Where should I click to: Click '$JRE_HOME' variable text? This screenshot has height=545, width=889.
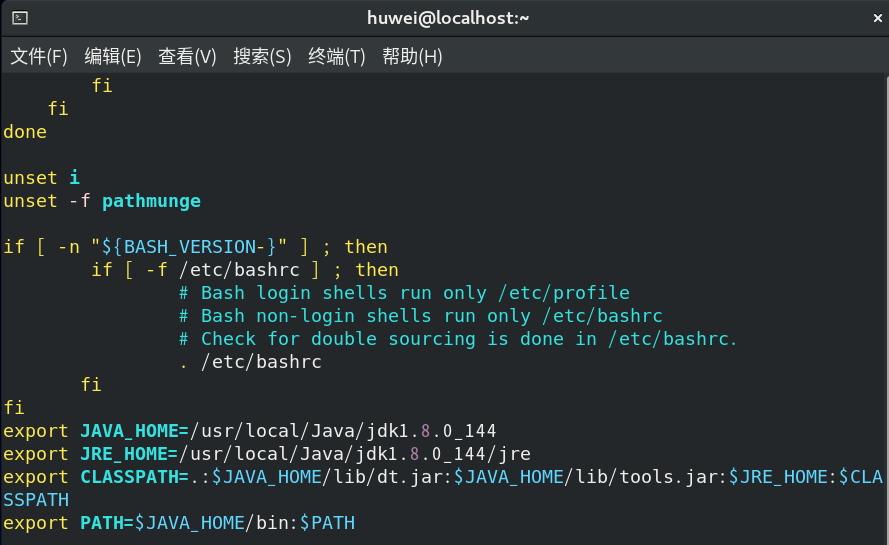[x=778, y=477]
